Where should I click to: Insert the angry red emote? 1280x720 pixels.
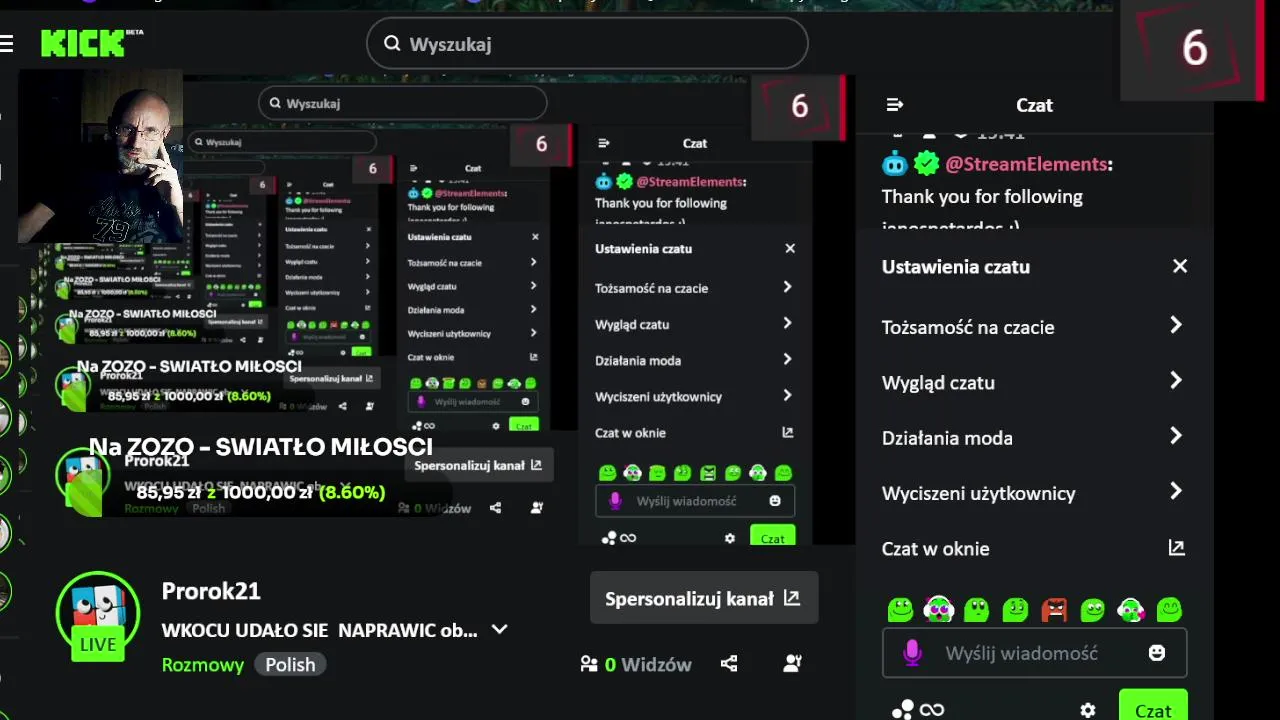click(x=1054, y=609)
